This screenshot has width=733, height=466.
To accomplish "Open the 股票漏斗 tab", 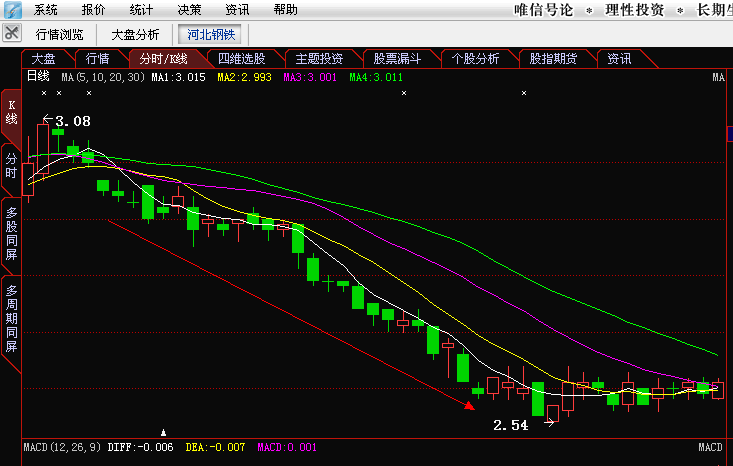I will coord(397,59).
